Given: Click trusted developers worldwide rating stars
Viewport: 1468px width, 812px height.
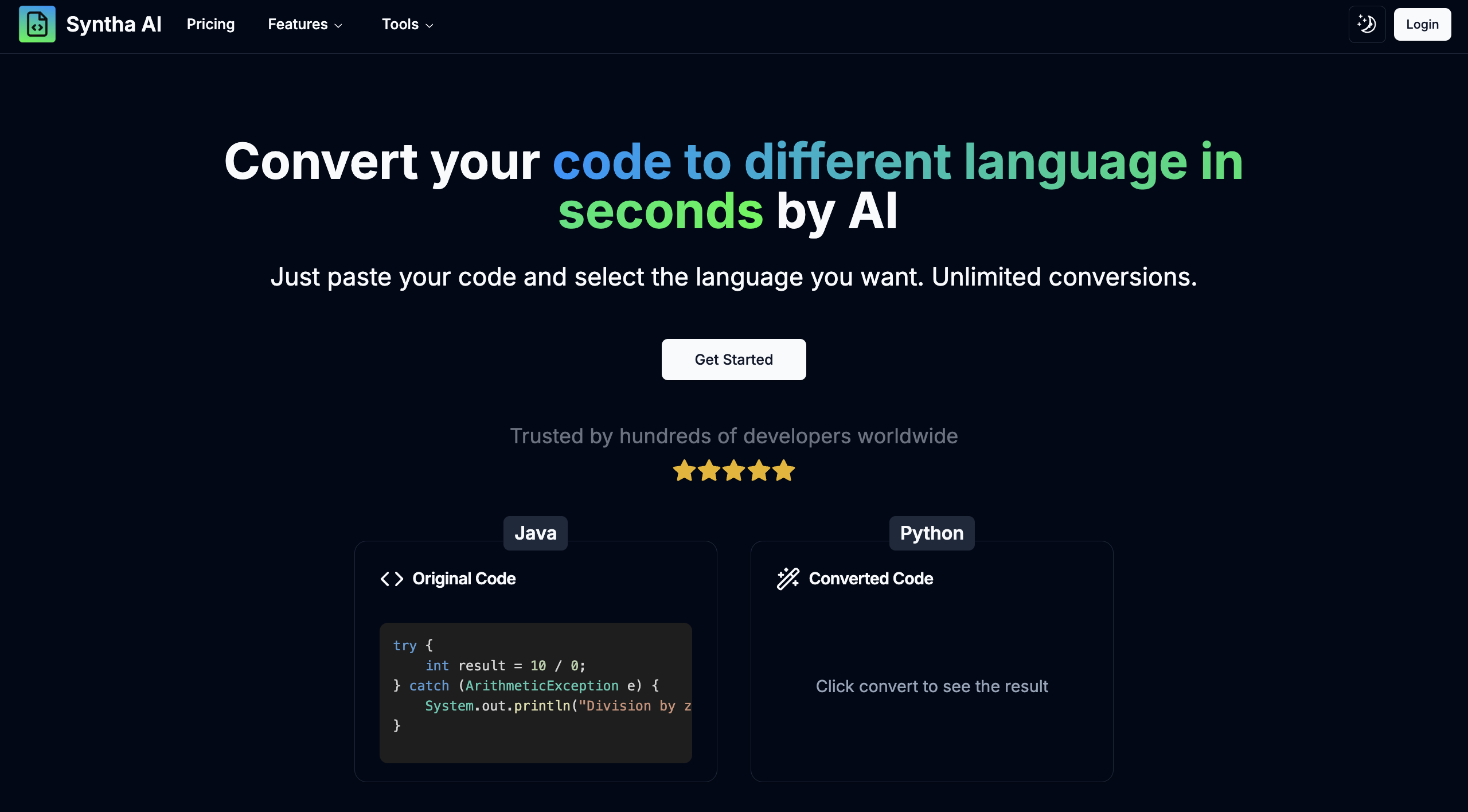Looking at the screenshot, I should click(x=733, y=469).
